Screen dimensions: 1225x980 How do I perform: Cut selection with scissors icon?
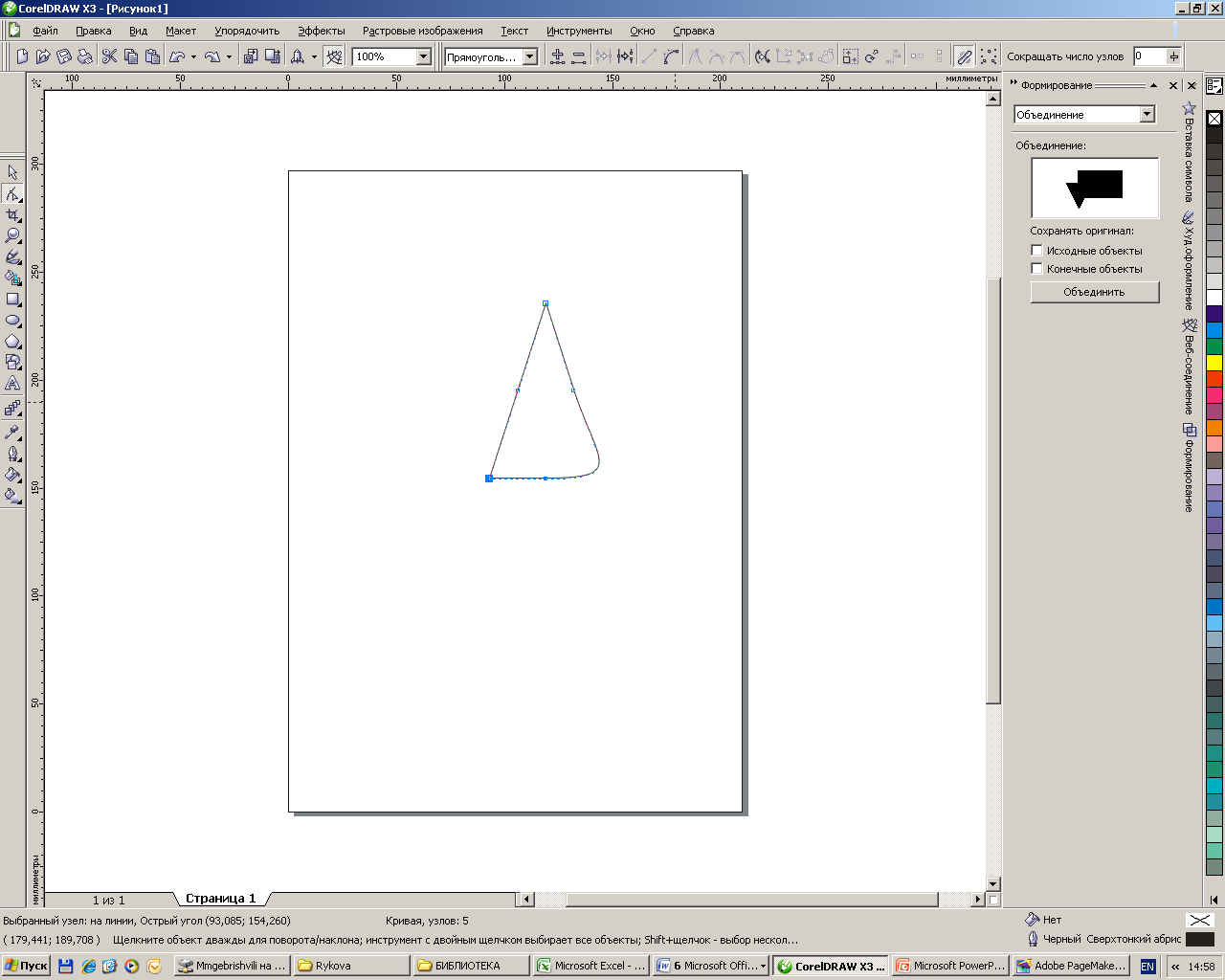(109, 56)
